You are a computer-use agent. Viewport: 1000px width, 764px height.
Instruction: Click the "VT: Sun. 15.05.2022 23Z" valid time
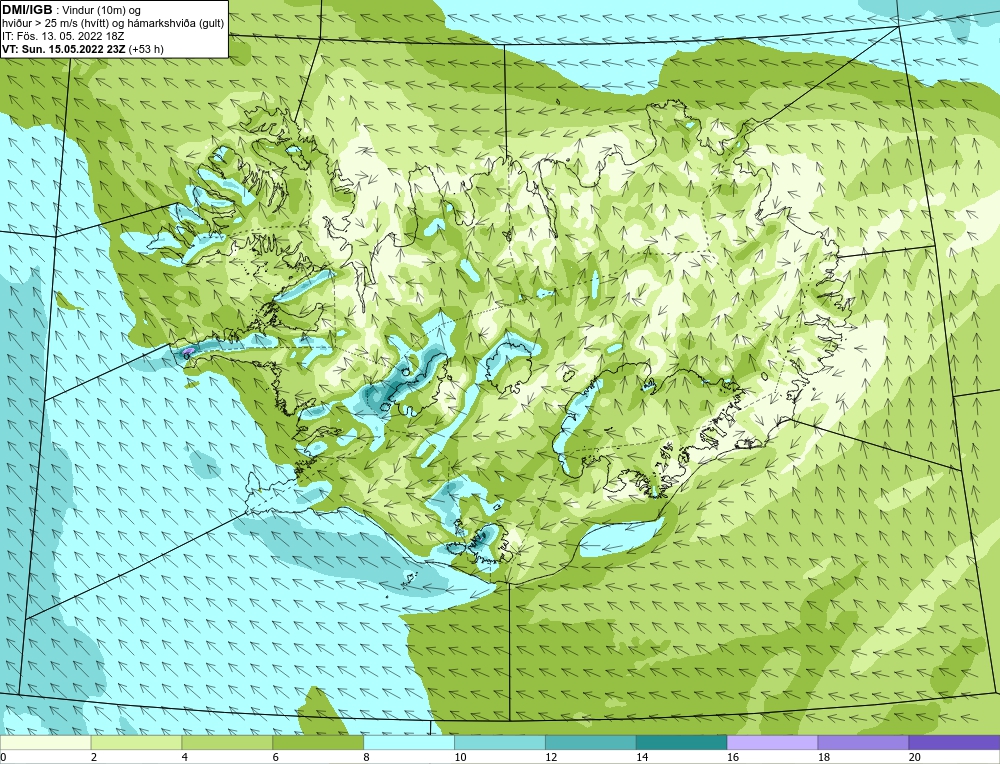point(64,49)
